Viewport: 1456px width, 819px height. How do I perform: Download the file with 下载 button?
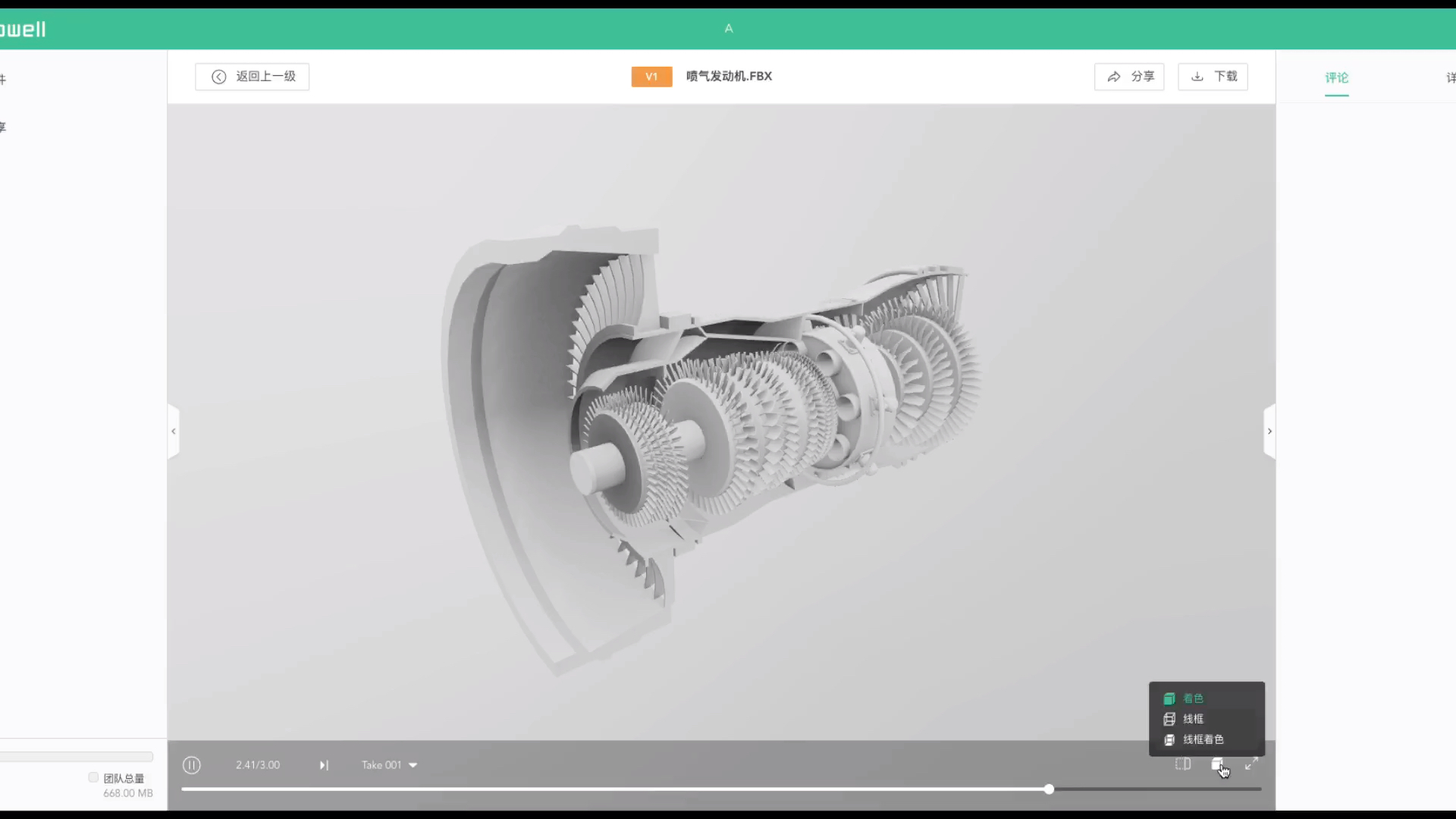[x=1213, y=77]
